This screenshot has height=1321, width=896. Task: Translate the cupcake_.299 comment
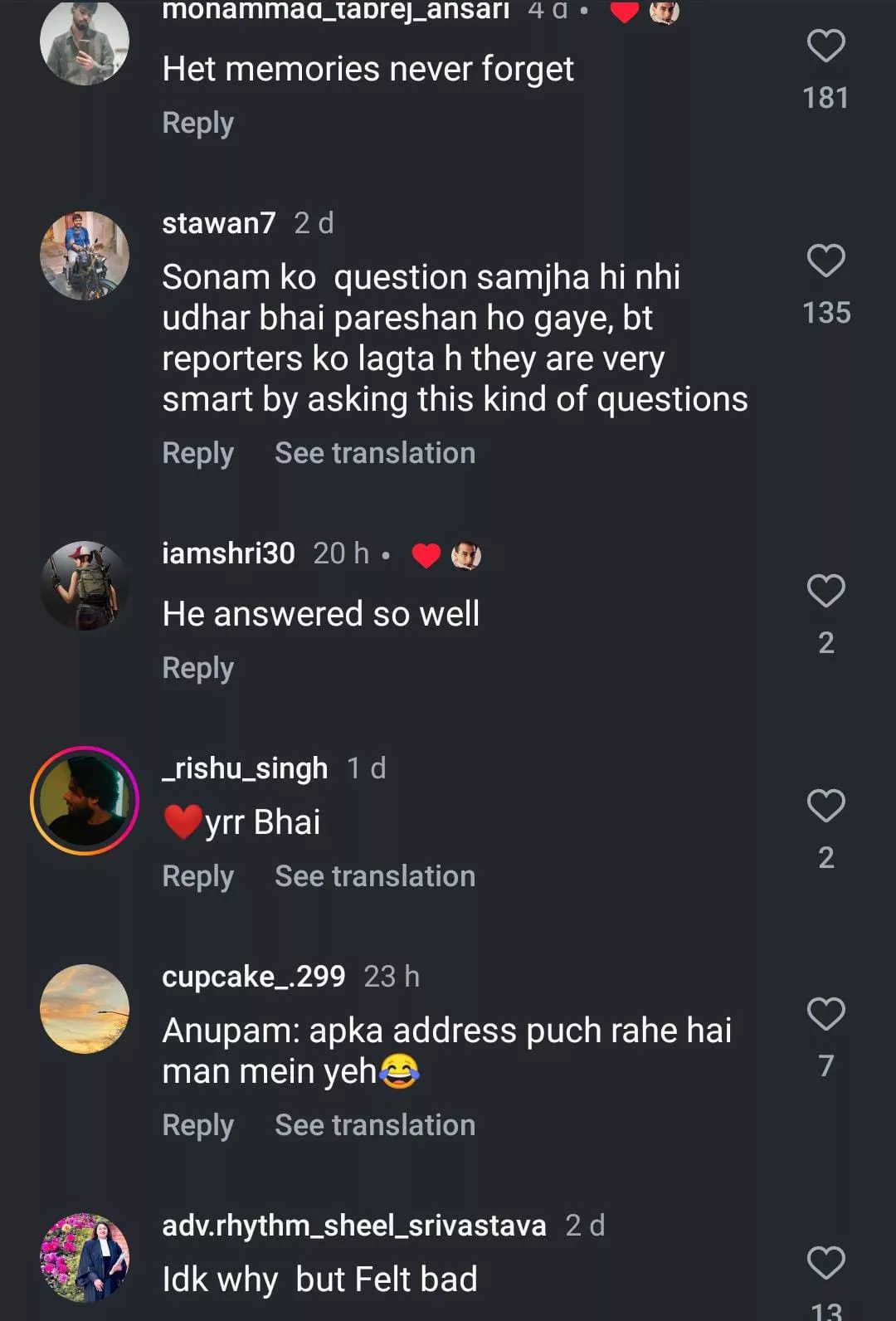pos(375,1125)
